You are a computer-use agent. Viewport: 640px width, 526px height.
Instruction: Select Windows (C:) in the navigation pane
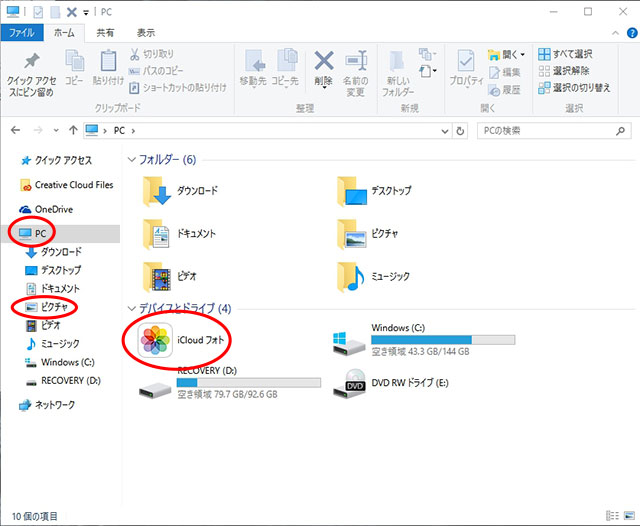(60, 362)
